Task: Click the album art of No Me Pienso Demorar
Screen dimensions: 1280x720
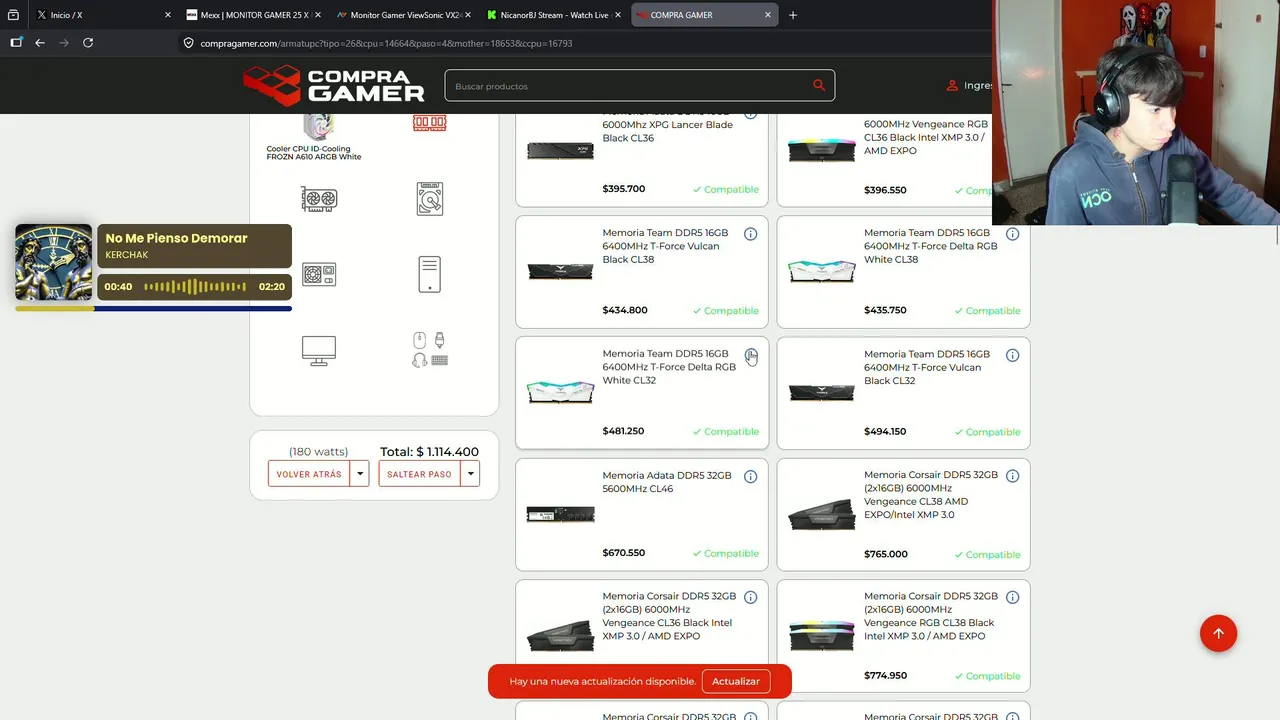Action: pyautogui.click(x=54, y=262)
